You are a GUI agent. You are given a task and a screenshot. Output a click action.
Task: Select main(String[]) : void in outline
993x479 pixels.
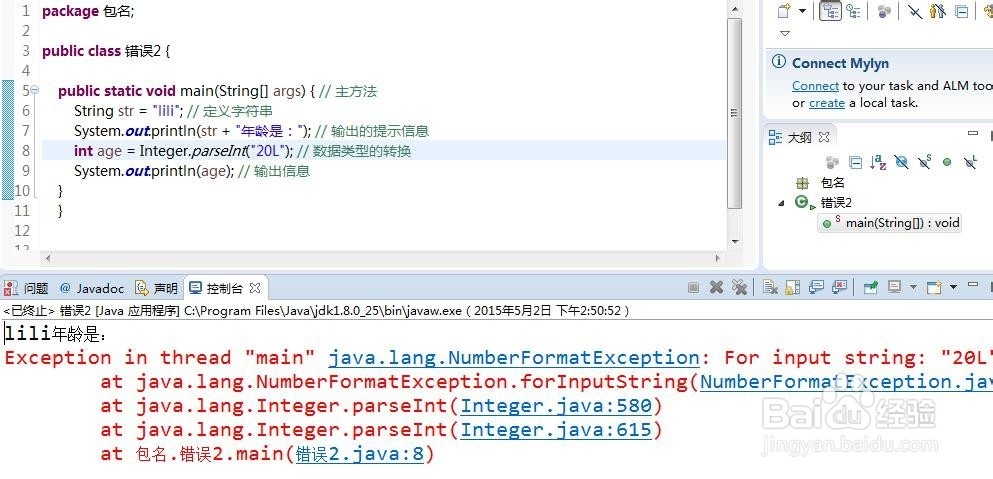click(x=902, y=223)
